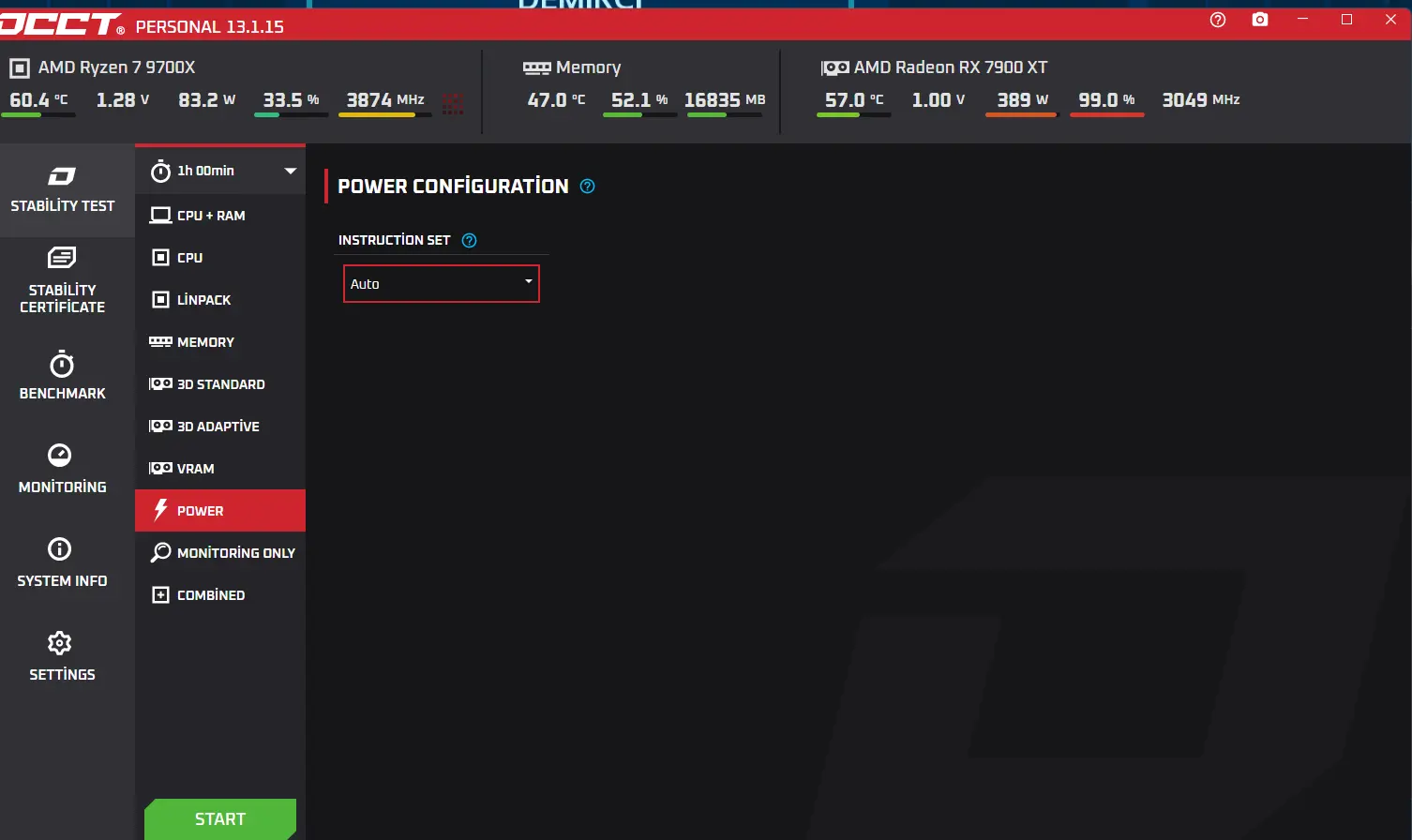Image resolution: width=1412 pixels, height=840 pixels.
Task: Click the red CPU core grid icon
Action: coord(453,103)
